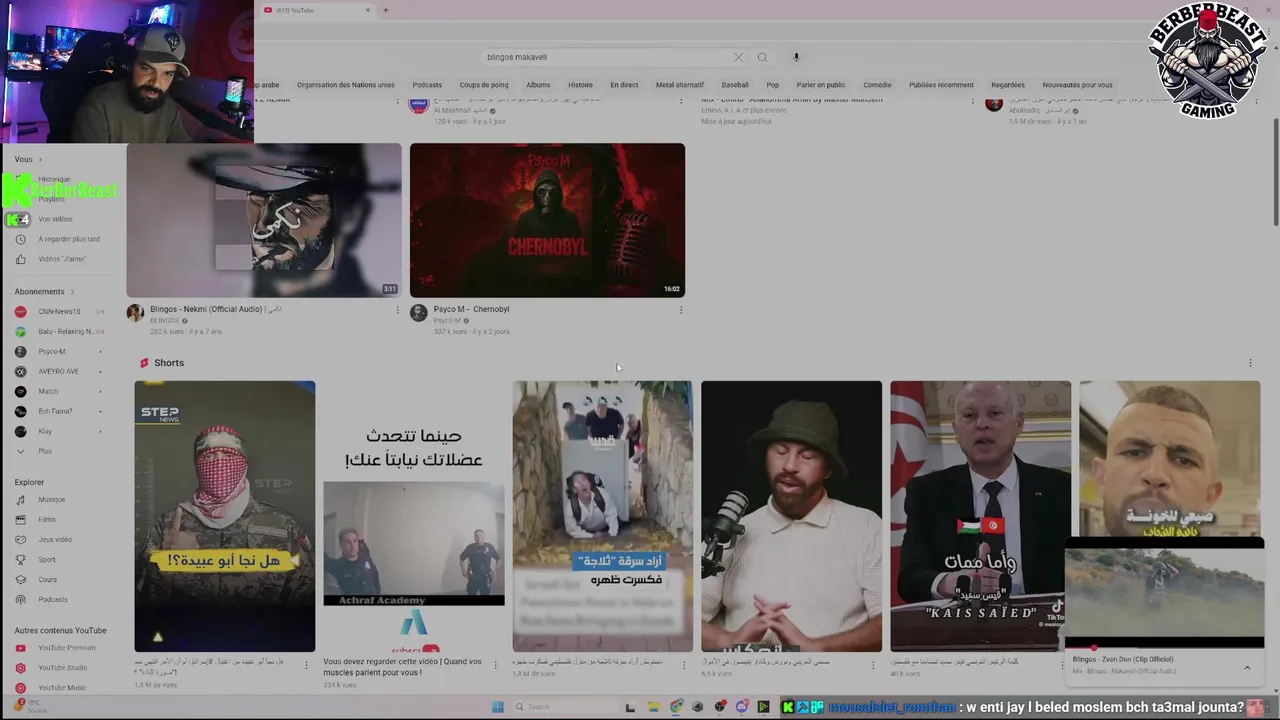Expand the miniplayer queue chevron

click(x=1247, y=667)
